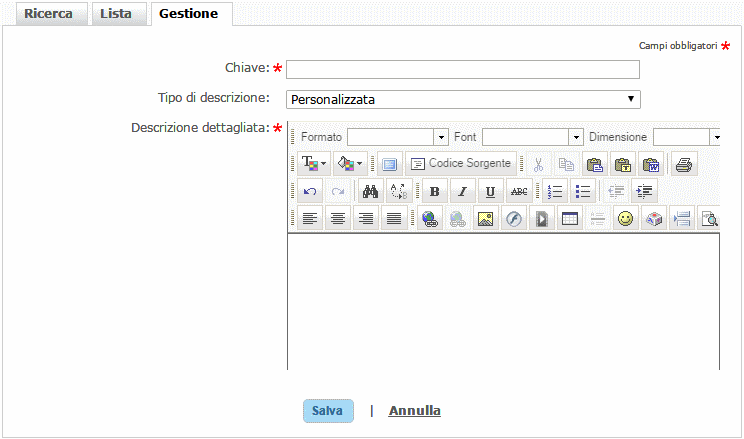Screen dimensions: 744x439
Task: Insert a hyperlink
Action: [x=430, y=218]
